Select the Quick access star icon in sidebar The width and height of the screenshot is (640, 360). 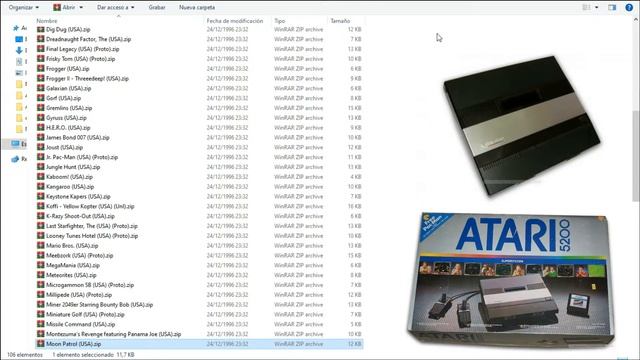(16, 28)
